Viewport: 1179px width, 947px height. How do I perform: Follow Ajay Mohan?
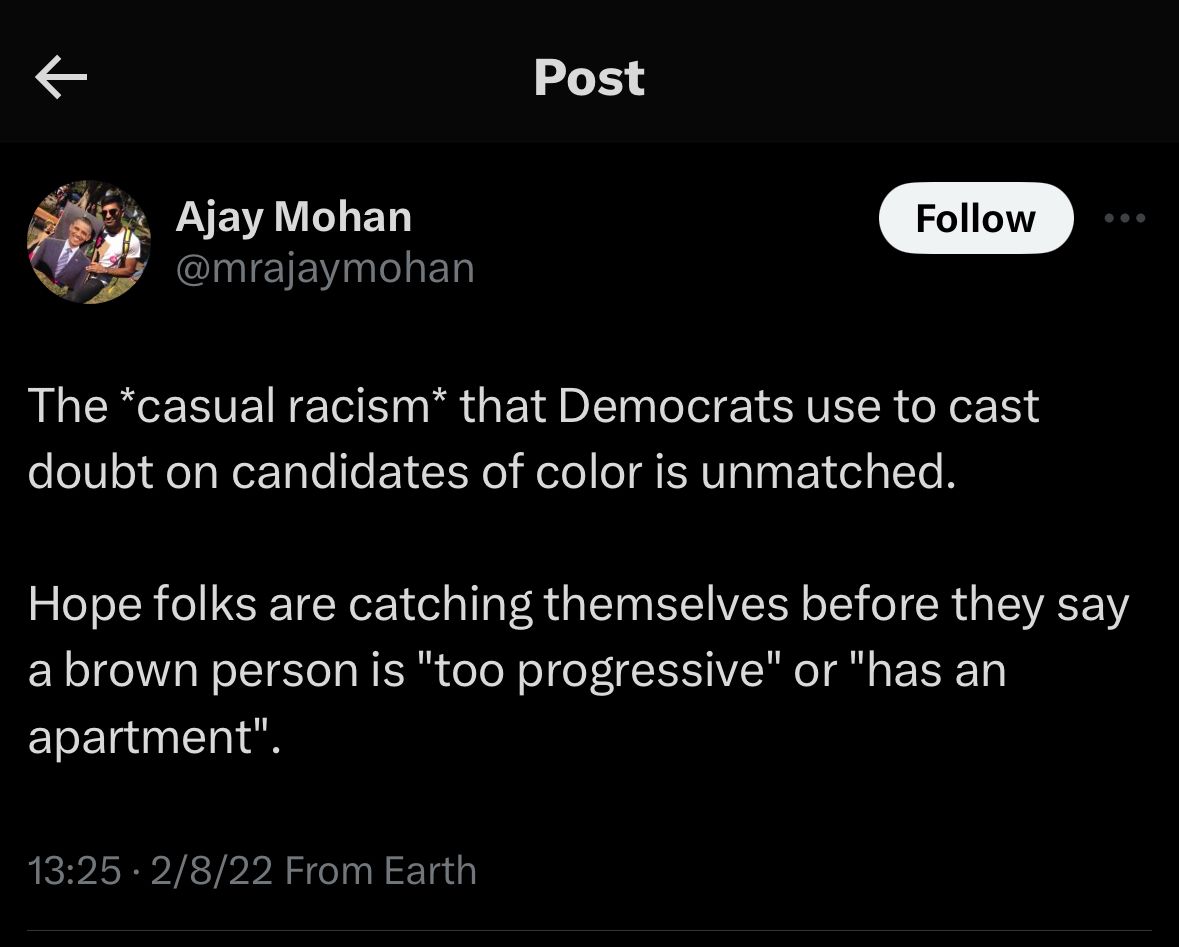tap(975, 218)
